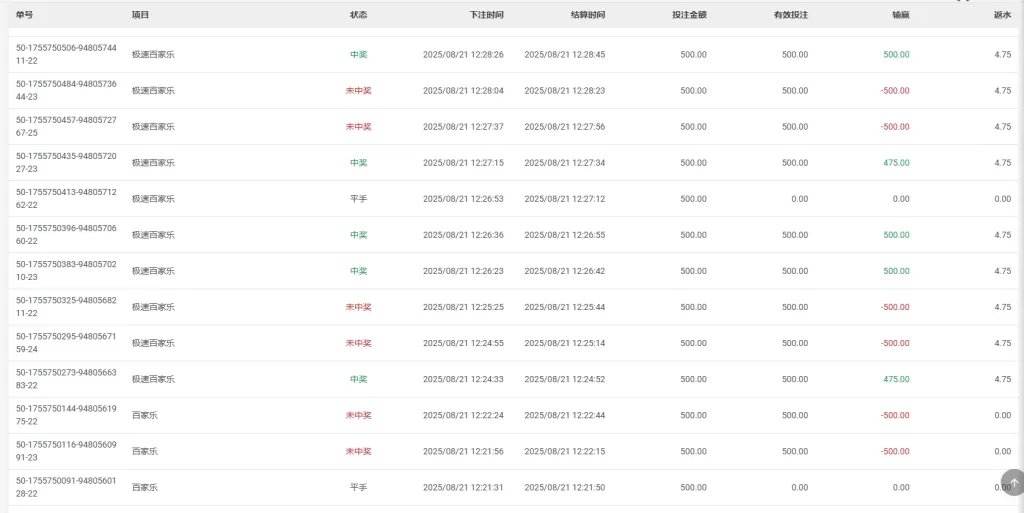The width and height of the screenshot is (1024, 513).
Task: Click the 结算时间 column header
Action: coord(588,14)
